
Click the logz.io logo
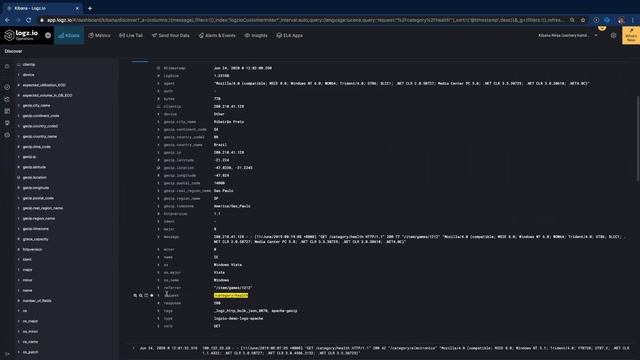(21, 35)
